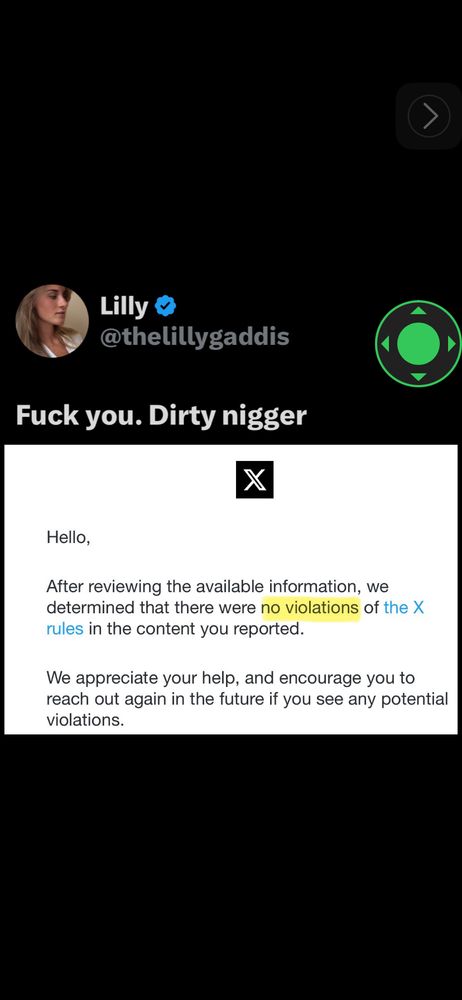
Task: Click 'After reviewing the available information' sentence
Action: click(200, 585)
